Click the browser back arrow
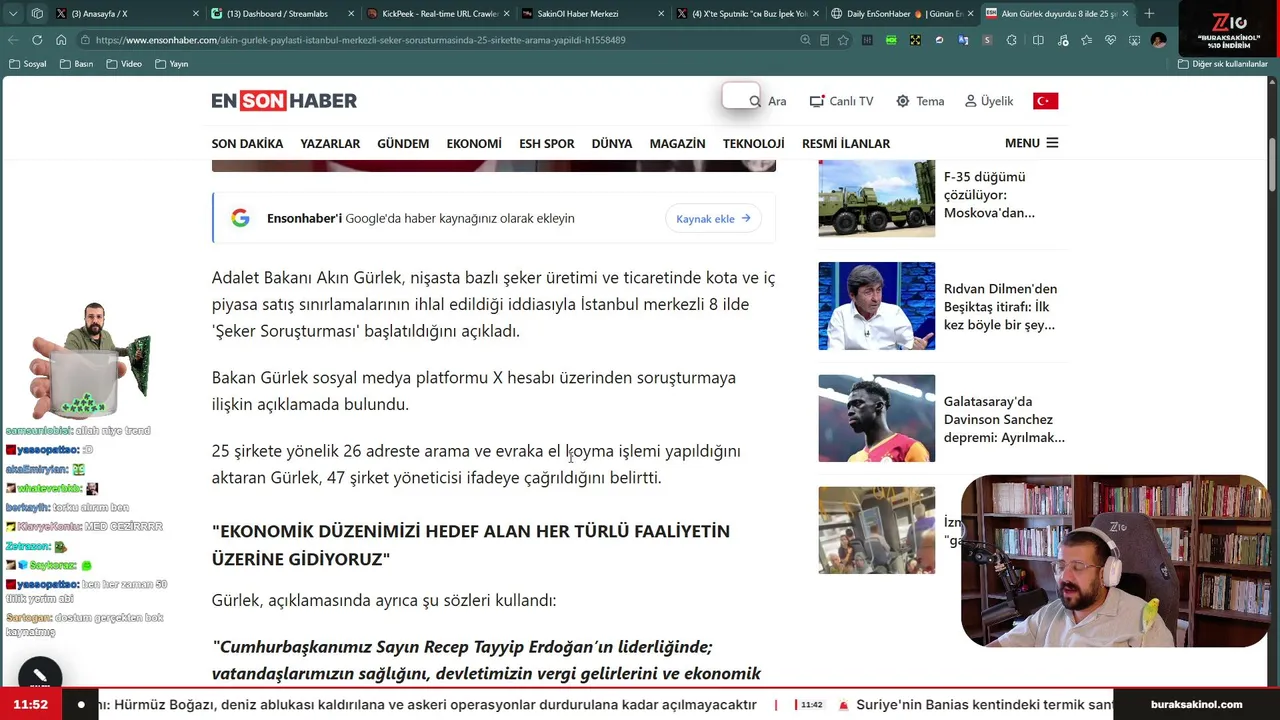 (x=13, y=40)
